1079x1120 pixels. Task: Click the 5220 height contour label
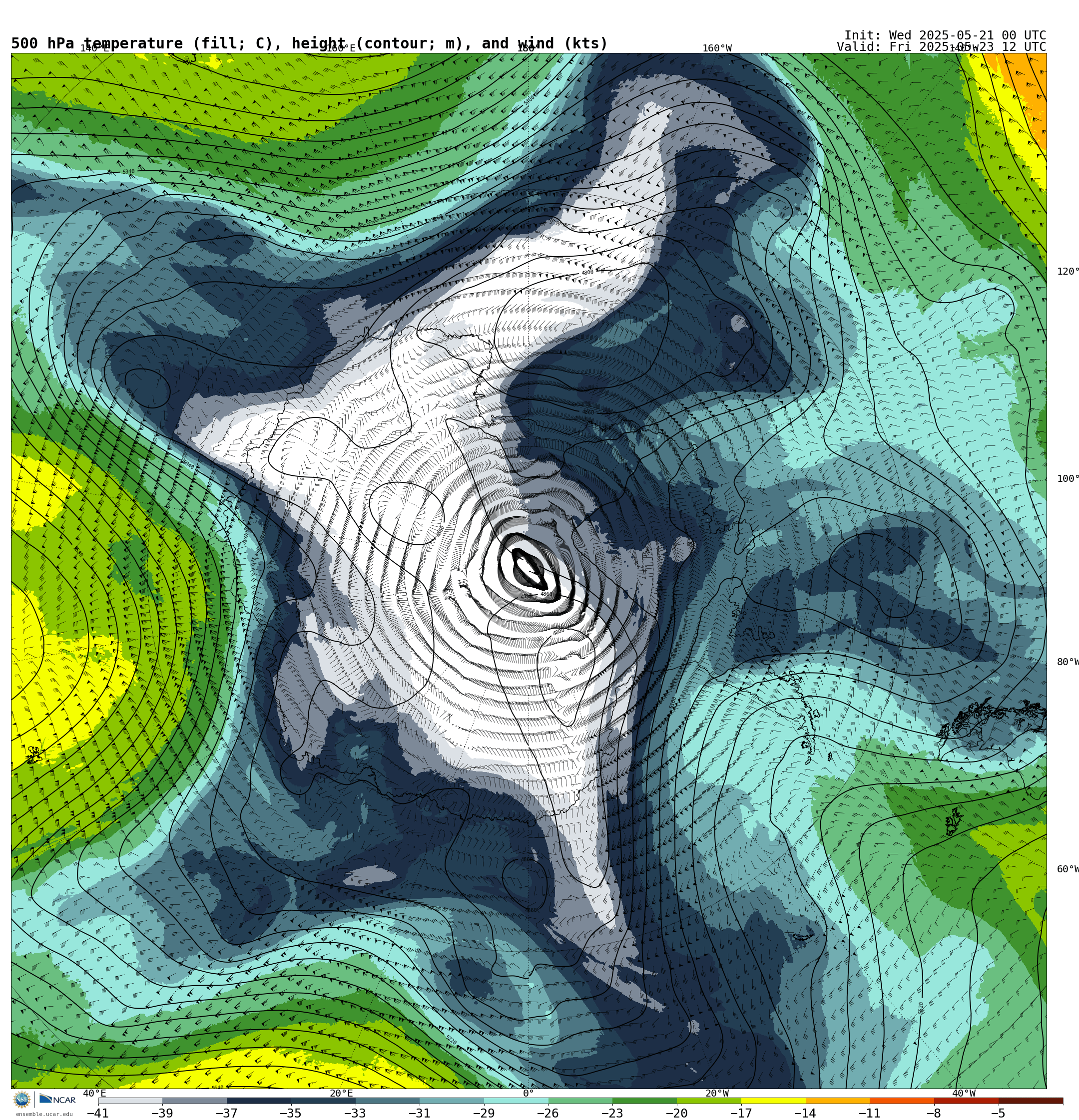coord(451,1040)
